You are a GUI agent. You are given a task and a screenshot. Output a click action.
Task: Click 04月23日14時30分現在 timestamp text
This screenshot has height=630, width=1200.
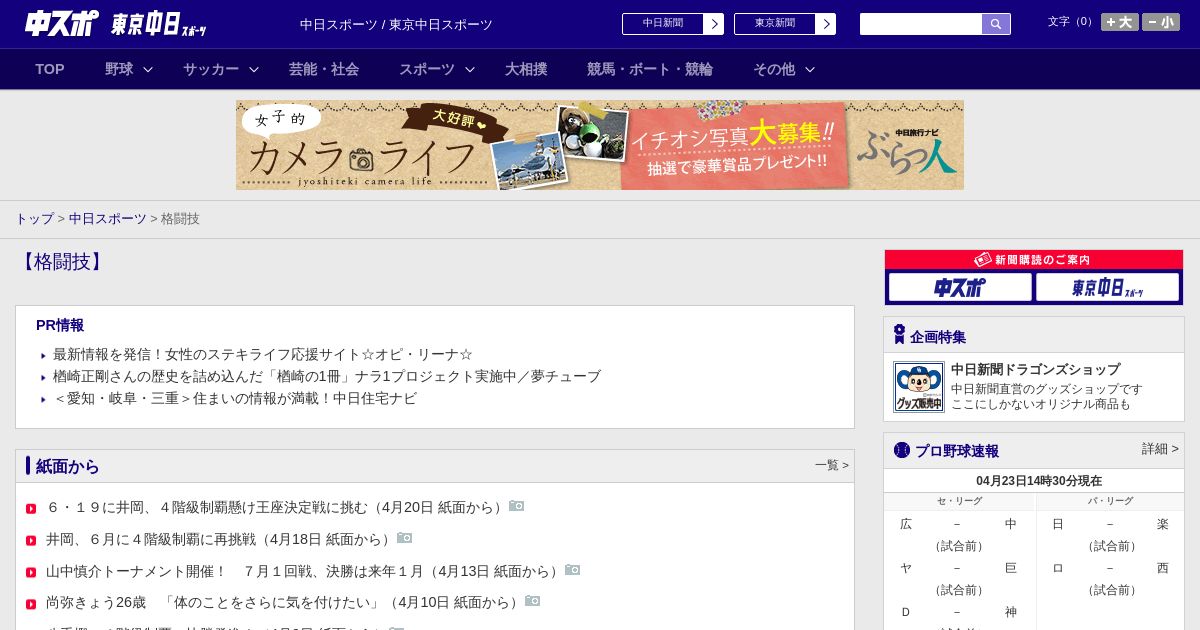pyautogui.click(x=1039, y=481)
